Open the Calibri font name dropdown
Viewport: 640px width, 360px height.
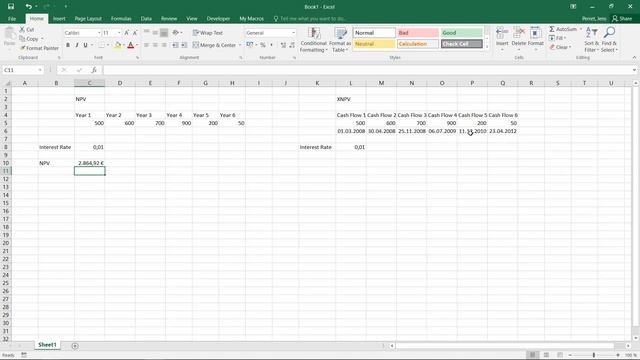pyautogui.click(x=99, y=33)
